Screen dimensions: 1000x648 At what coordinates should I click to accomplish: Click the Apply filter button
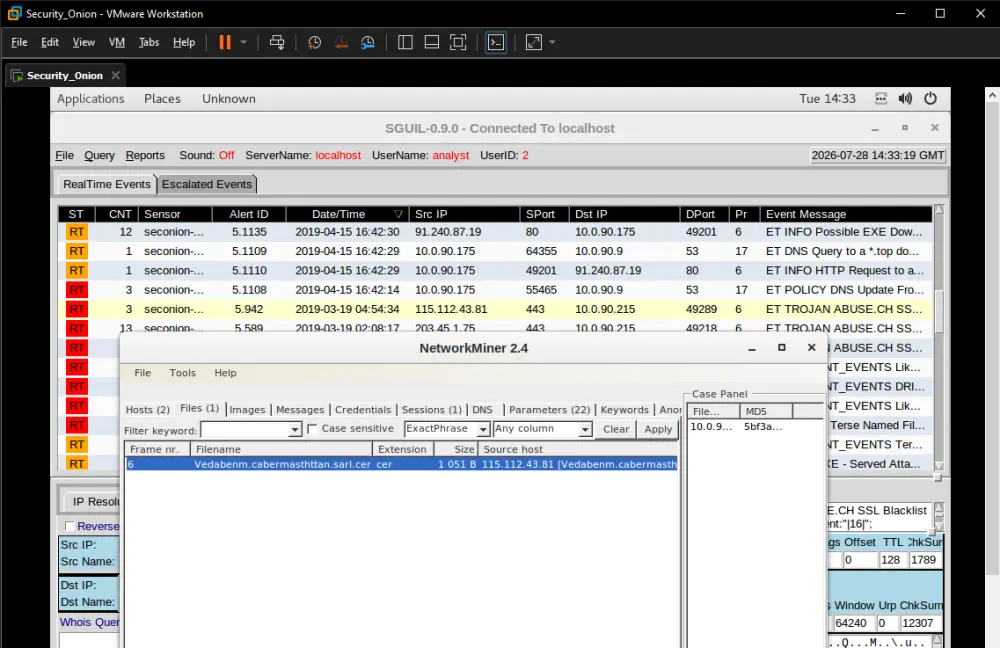[x=658, y=429]
